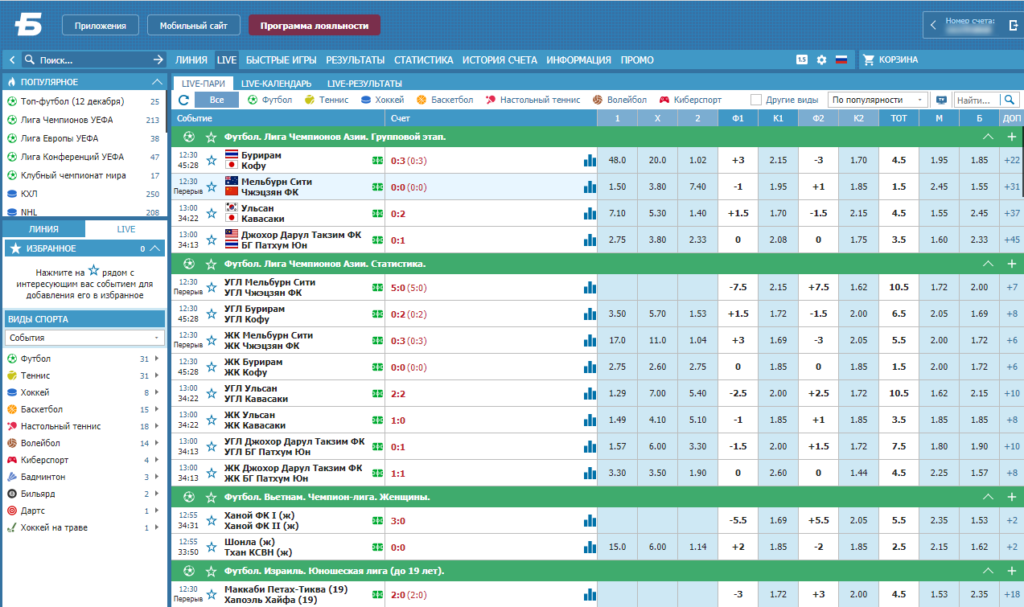Click match tracker icon for Джохор Дарул Такзим ФК row
Viewport: 1024px width, 607px height.
[x=377, y=240]
